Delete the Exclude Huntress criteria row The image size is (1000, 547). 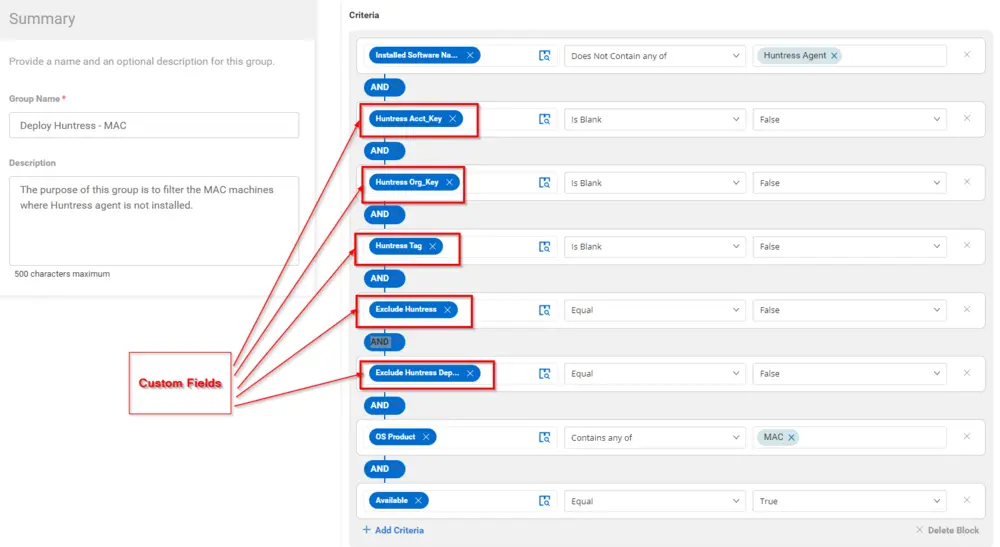tap(967, 309)
